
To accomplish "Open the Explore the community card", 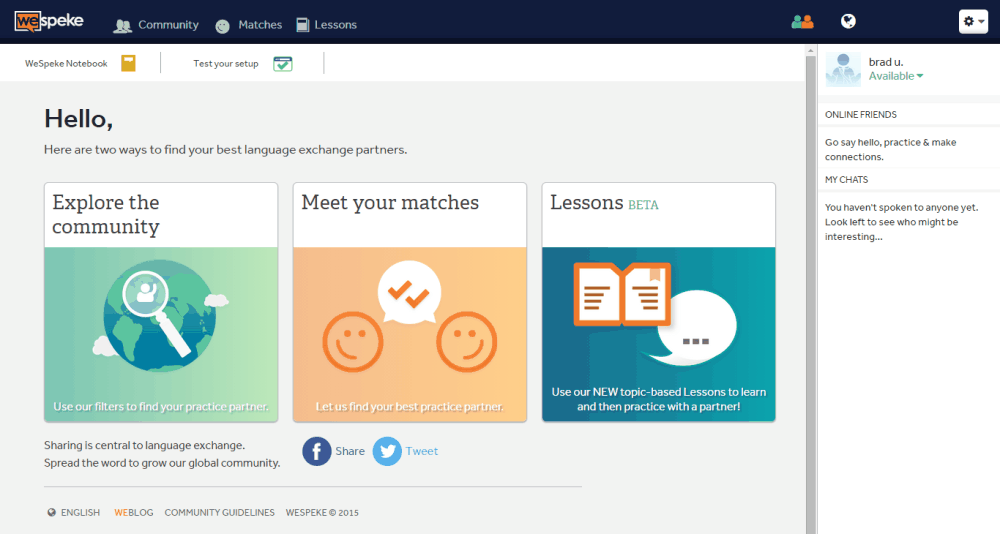I will [161, 302].
